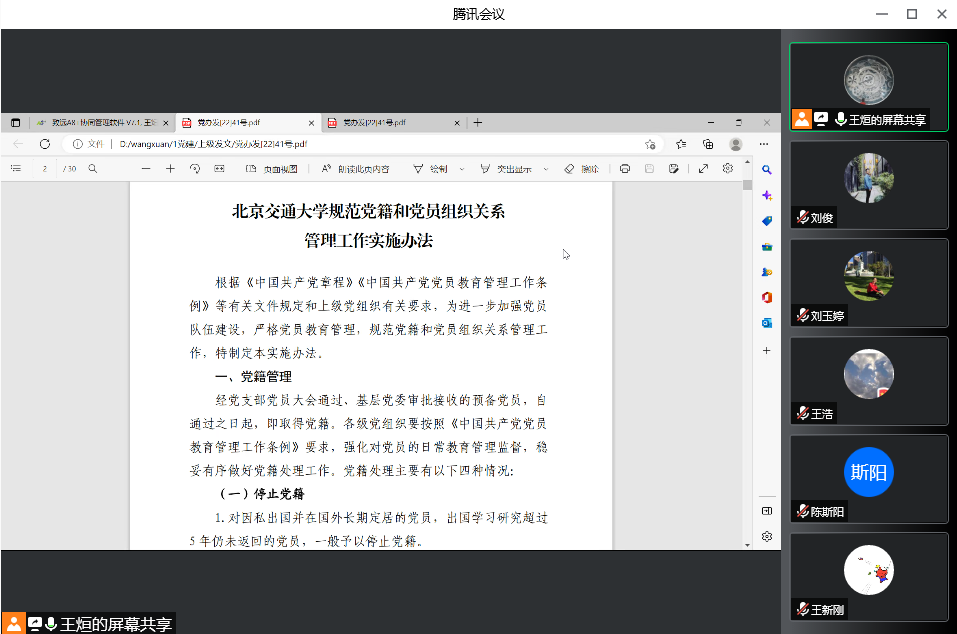
Task: Toggle 王浩's muted microphone icon
Action: coord(802,413)
